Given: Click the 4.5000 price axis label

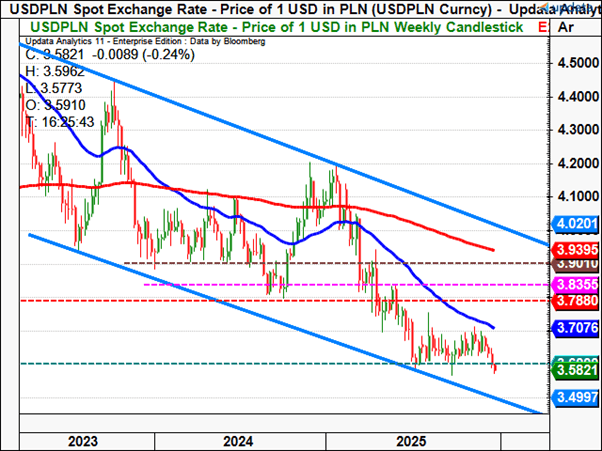Looking at the screenshot, I should (x=575, y=63).
